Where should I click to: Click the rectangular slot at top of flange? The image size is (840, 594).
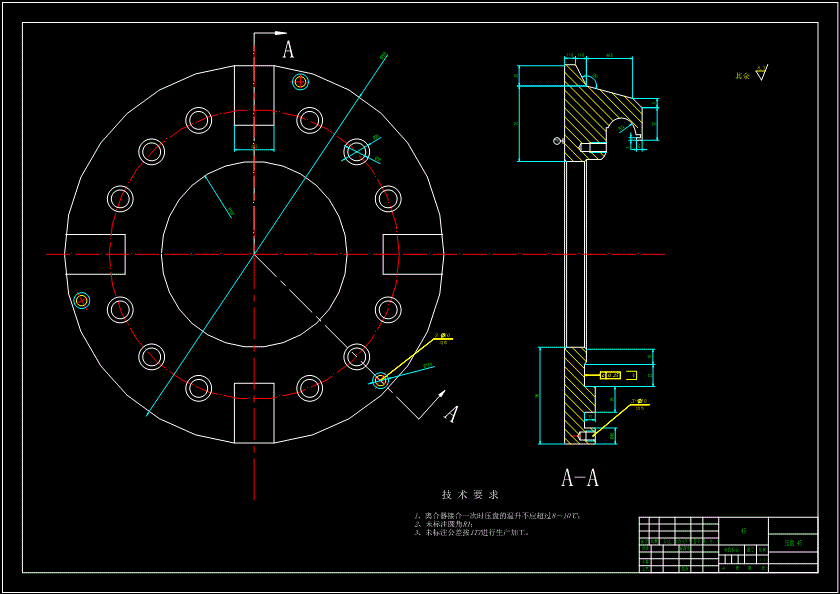[254, 95]
